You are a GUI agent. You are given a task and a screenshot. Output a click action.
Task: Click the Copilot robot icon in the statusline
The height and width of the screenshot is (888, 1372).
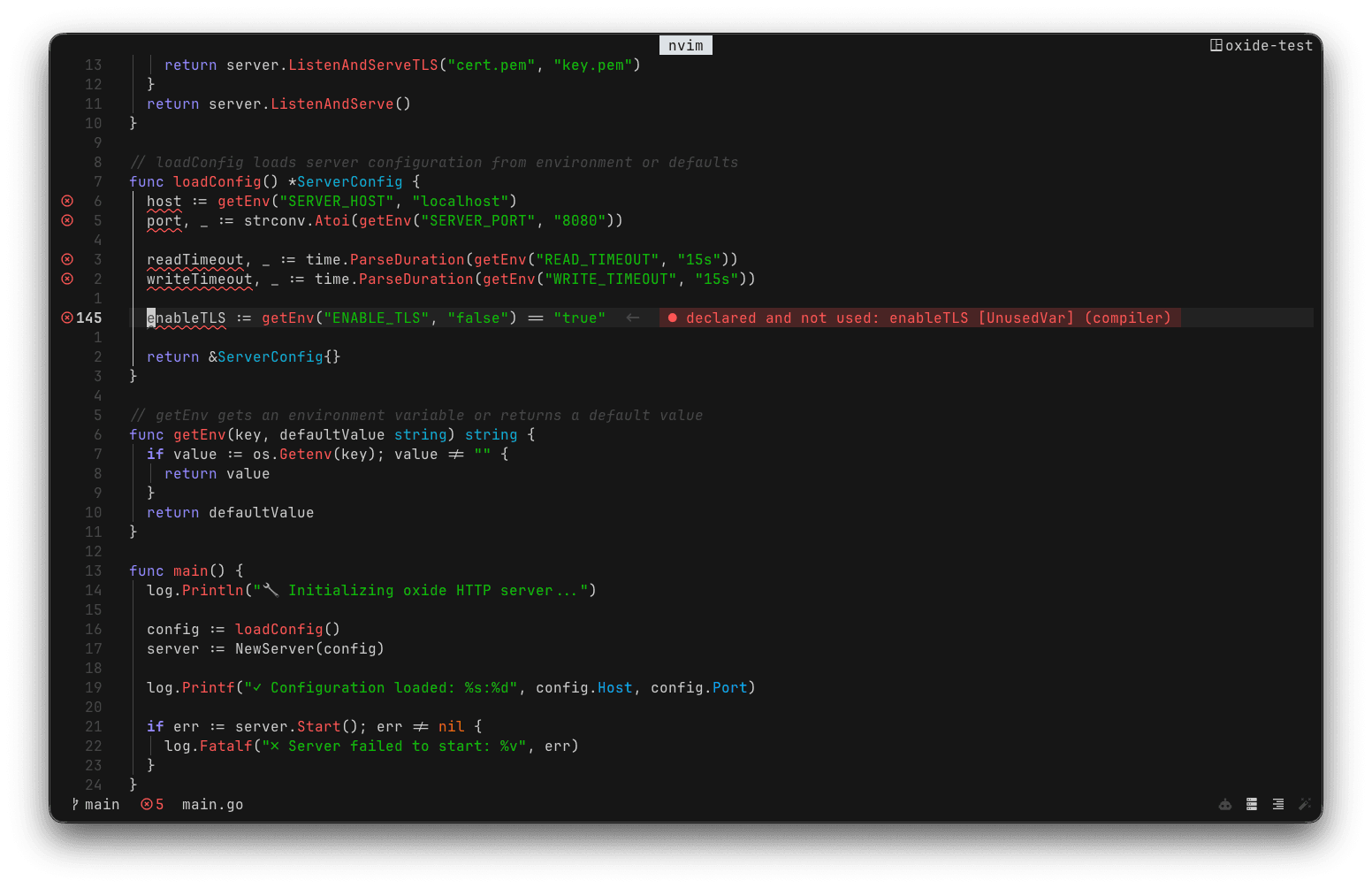(x=1225, y=804)
